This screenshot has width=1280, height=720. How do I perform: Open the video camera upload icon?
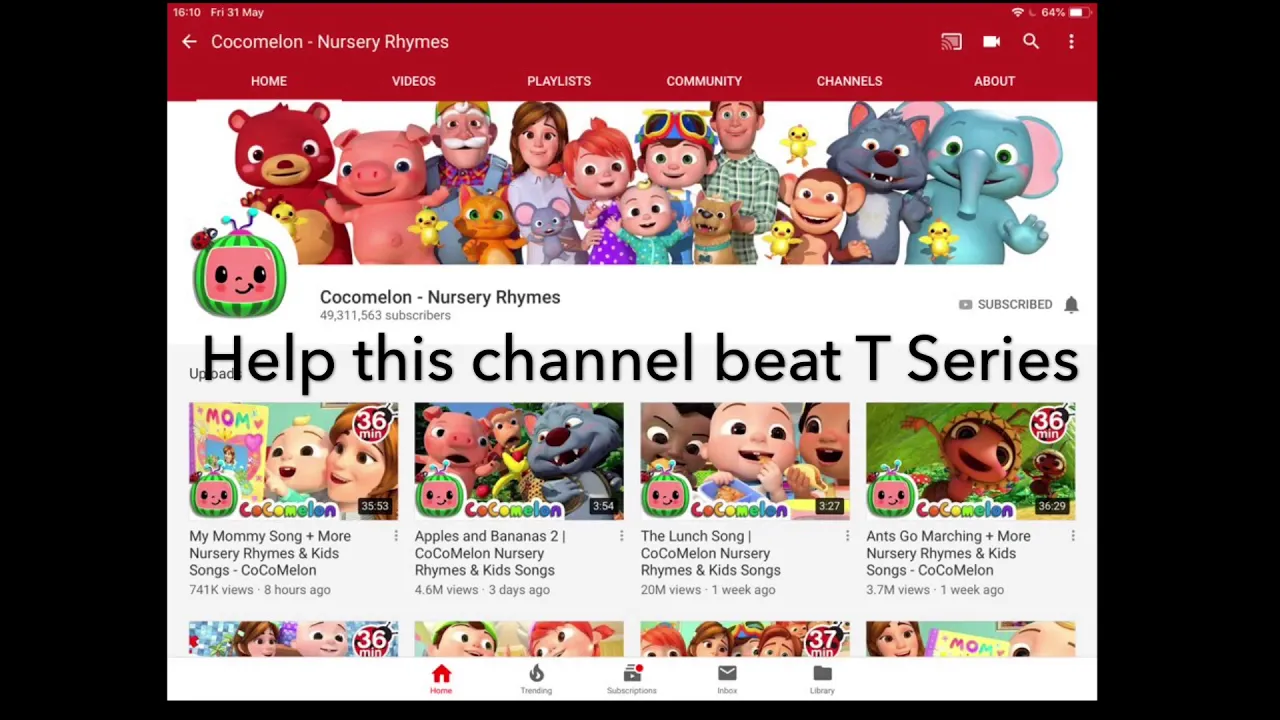[991, 42]
